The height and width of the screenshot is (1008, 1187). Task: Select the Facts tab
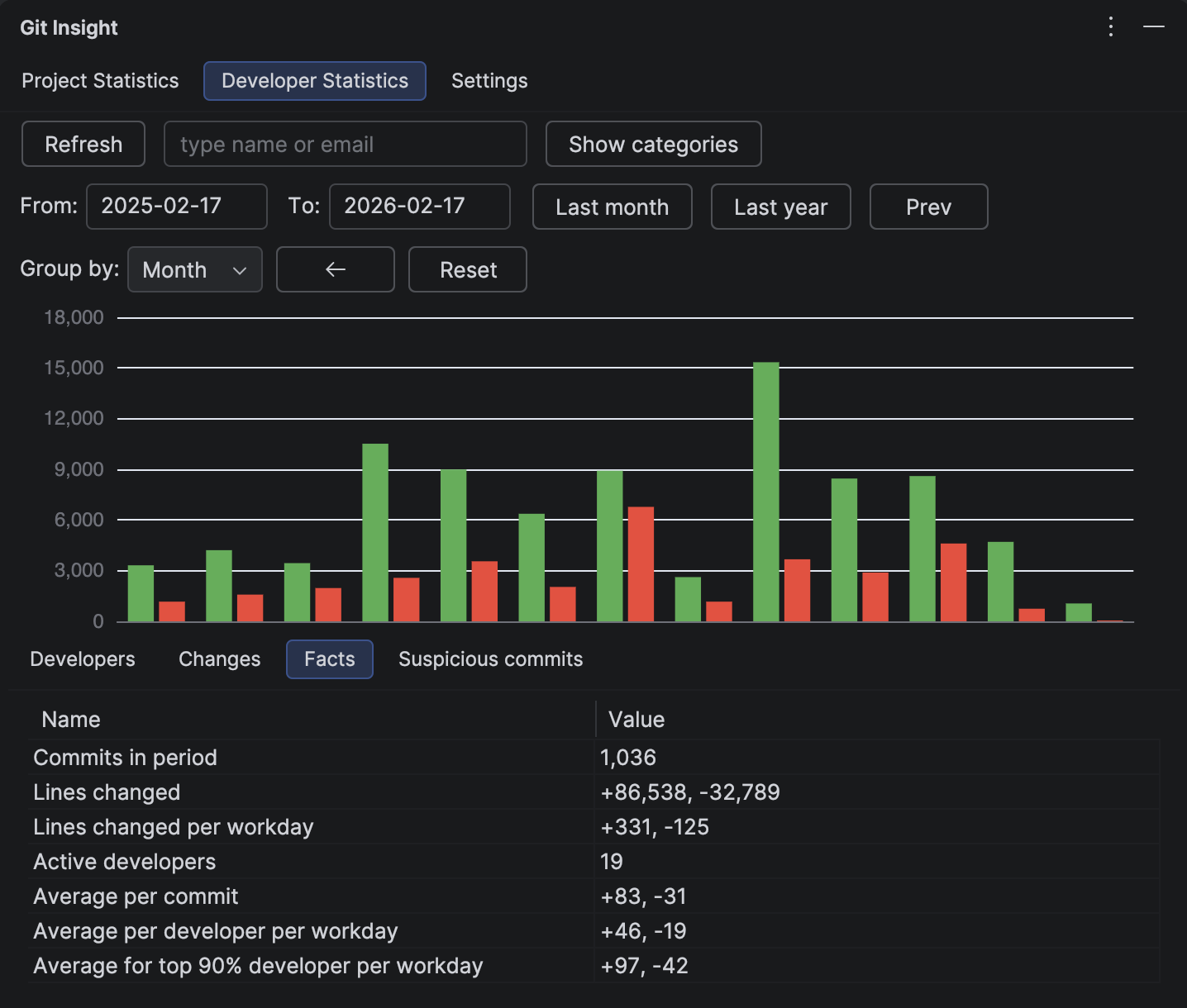[x=329, y=659]
